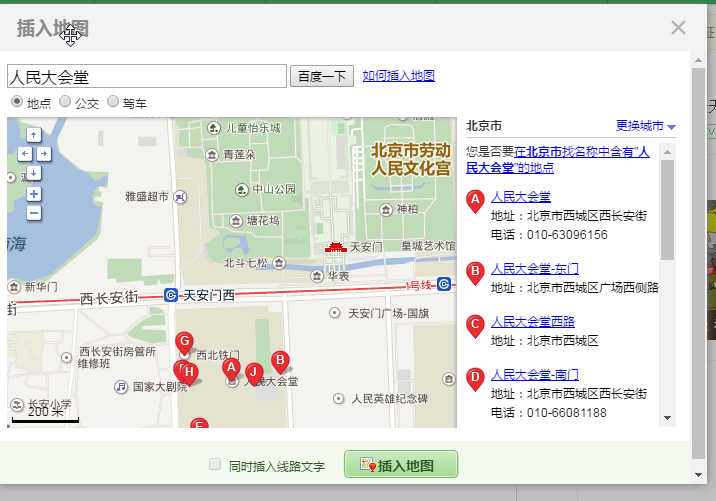The height and width of the screenshot is (501, 716).
Task: Click result marker C in the results list
Action: coord(475,326)
